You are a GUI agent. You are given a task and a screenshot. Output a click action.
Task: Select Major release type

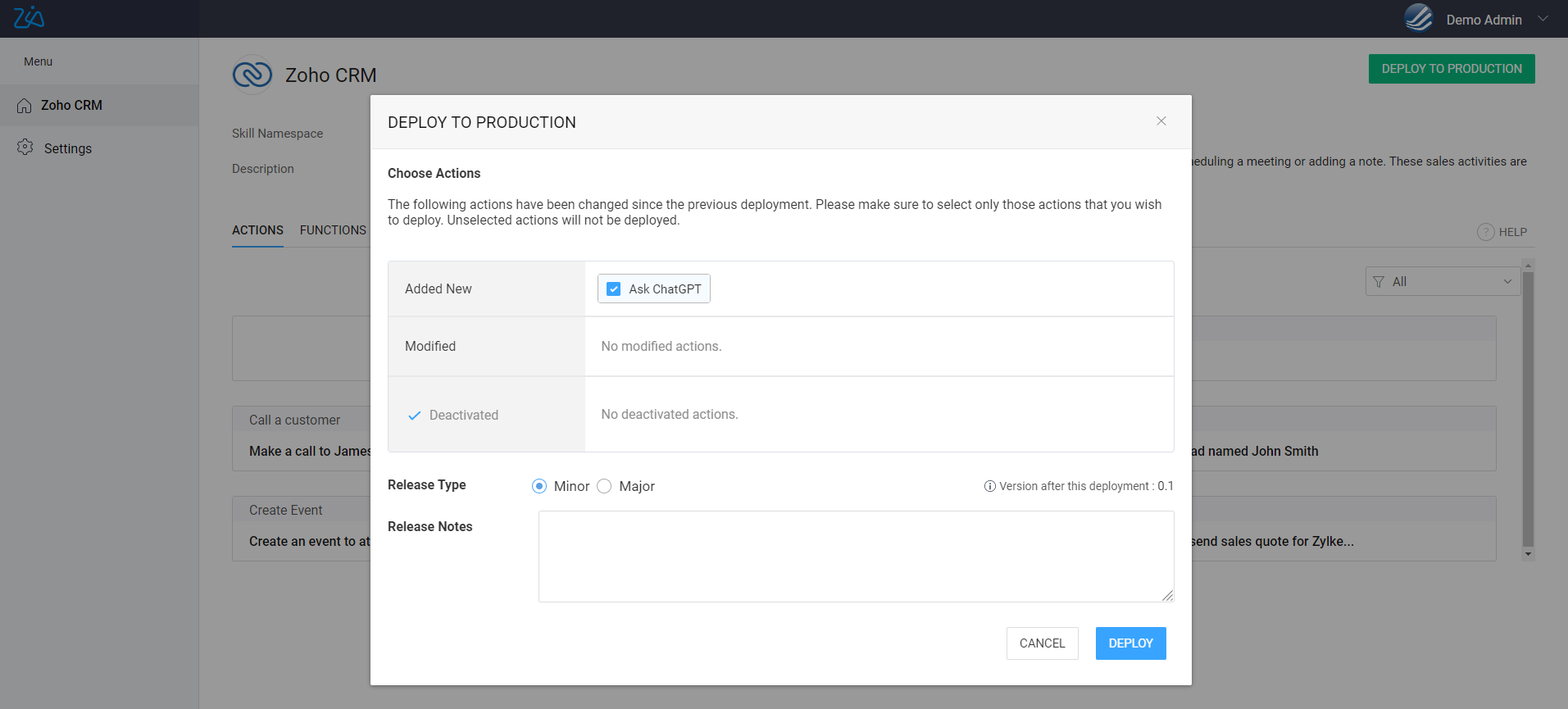click(x=605, y=486)
